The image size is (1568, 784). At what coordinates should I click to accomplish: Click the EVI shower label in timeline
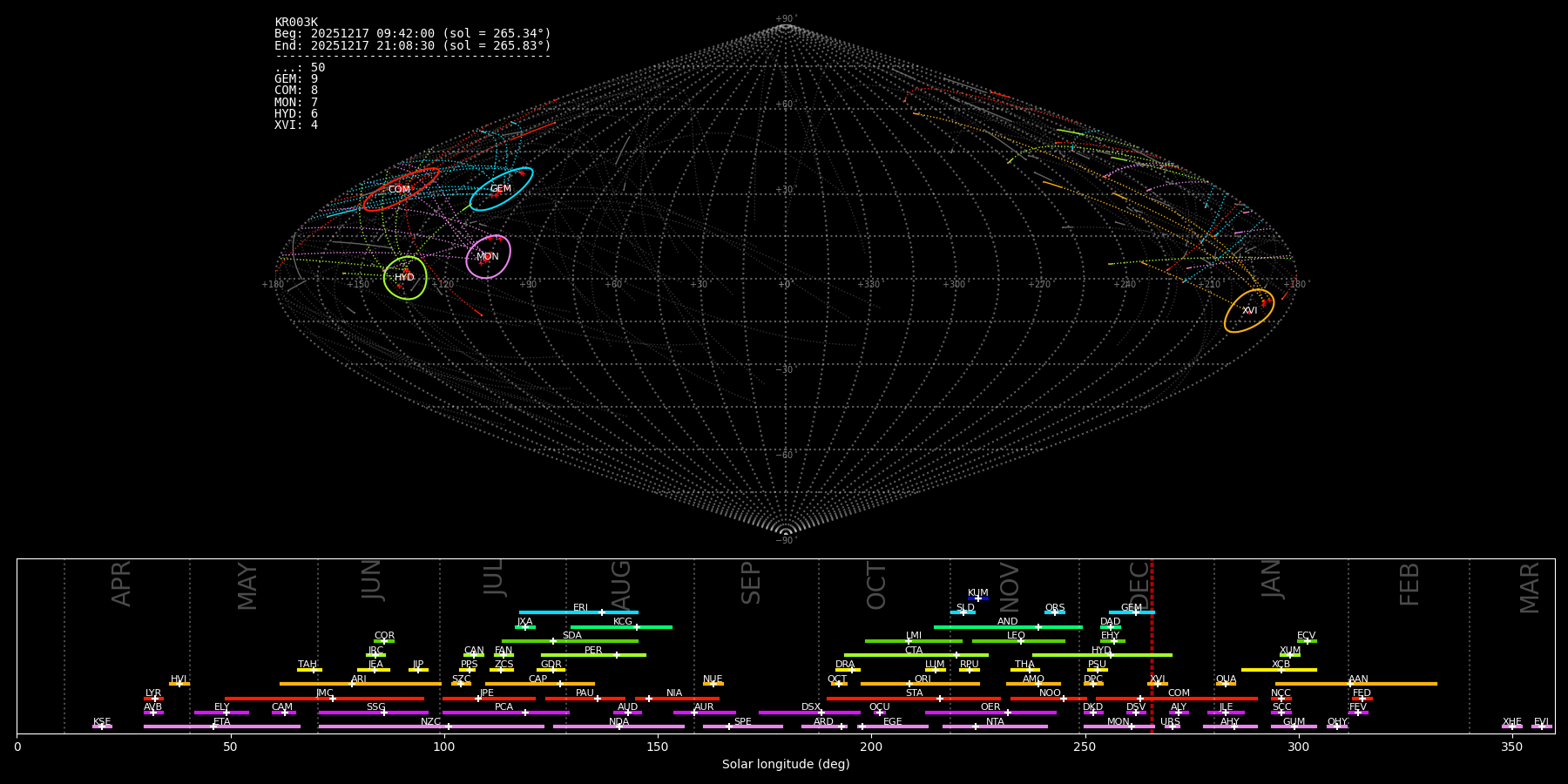[1541, 722]
